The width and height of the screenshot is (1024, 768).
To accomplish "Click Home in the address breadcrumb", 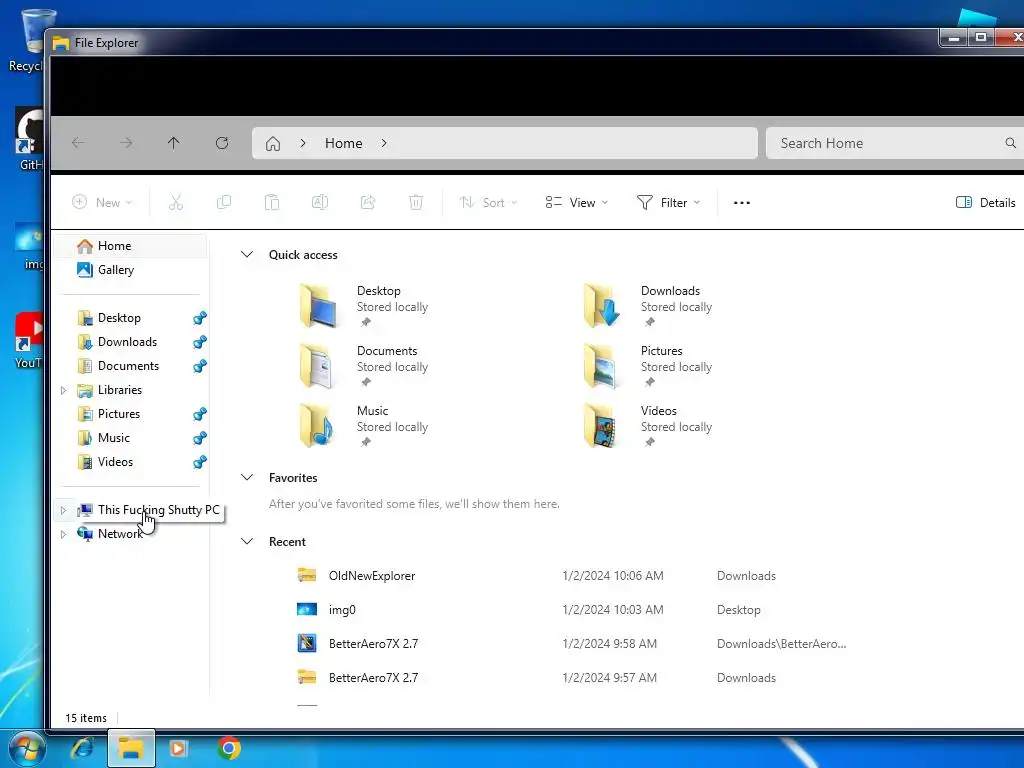I will coord(344,143).
